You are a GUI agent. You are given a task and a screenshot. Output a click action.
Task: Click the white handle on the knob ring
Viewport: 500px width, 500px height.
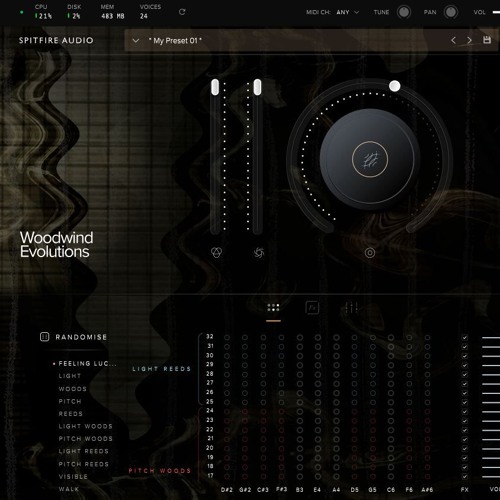point(395,86)
